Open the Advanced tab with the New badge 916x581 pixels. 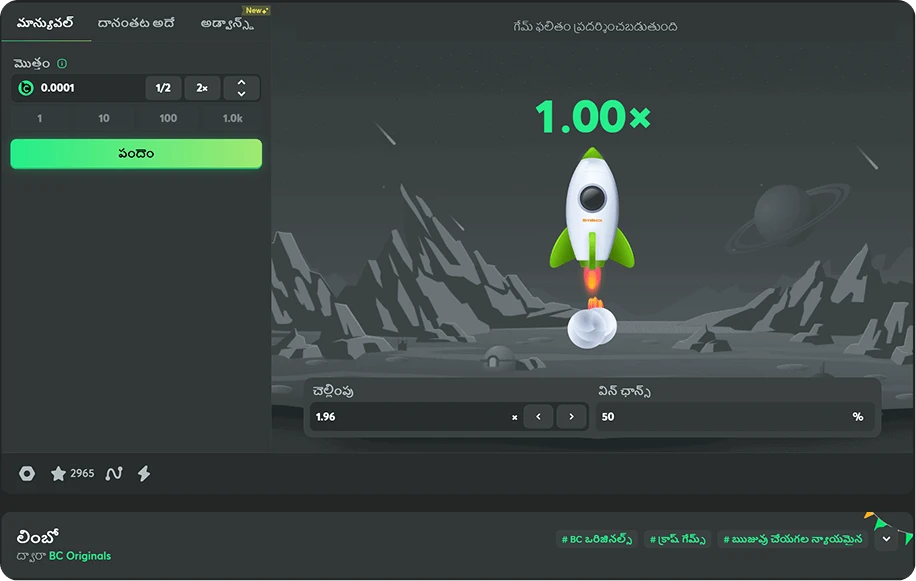pos(227,22)
